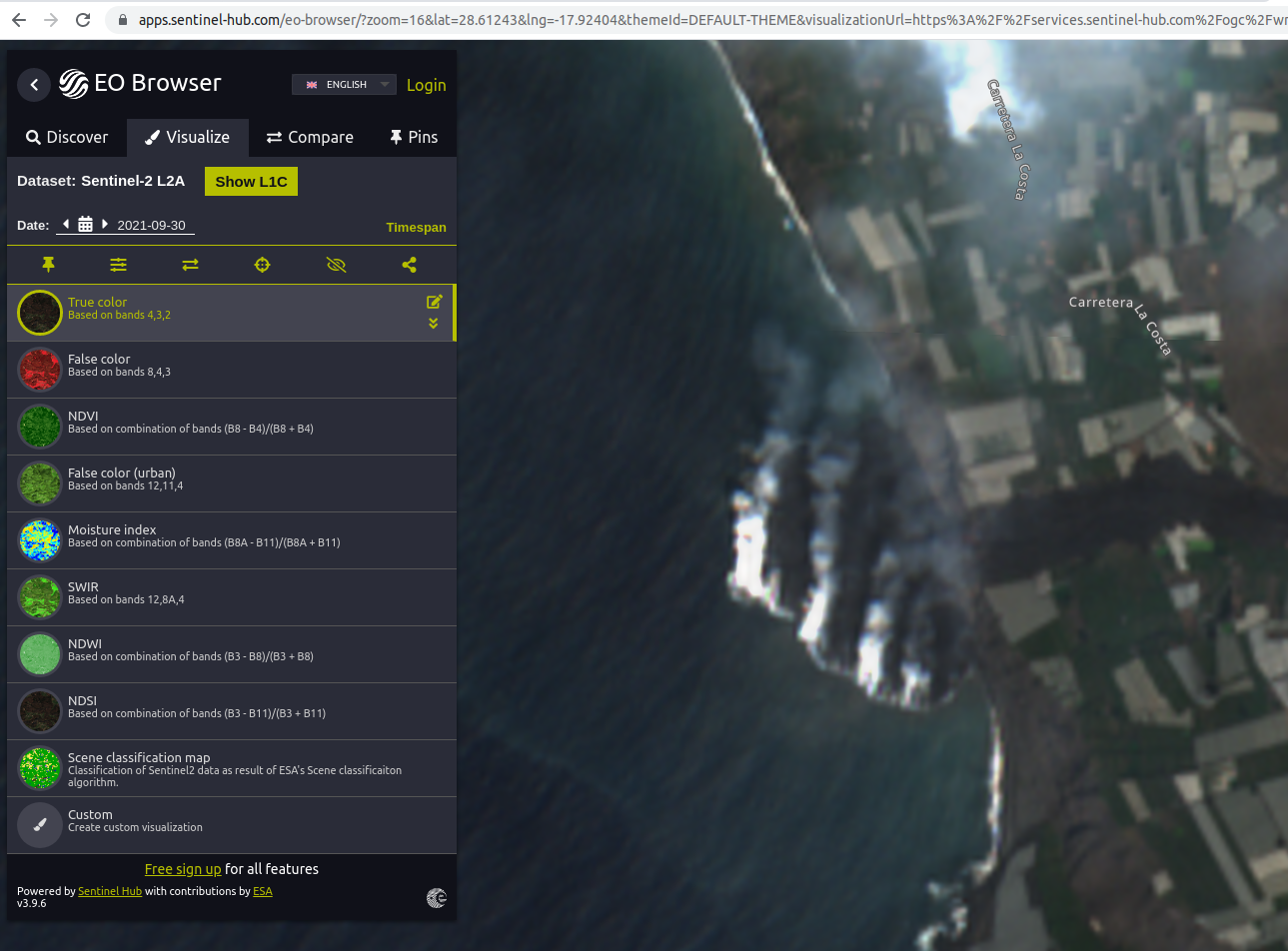Open the ENGLISH language dropdown
1288x951 pixels.
(344, 85)
